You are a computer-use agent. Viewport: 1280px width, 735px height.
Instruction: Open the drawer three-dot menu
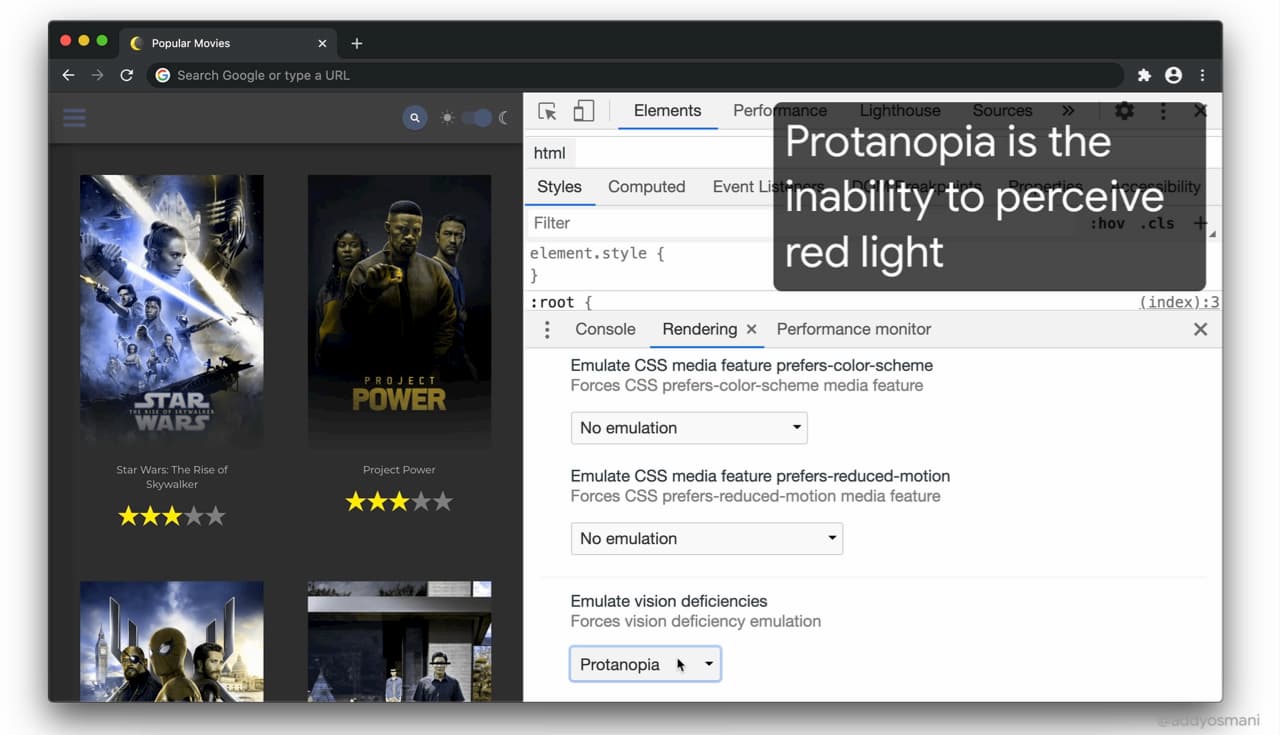[x=546, y=330]
